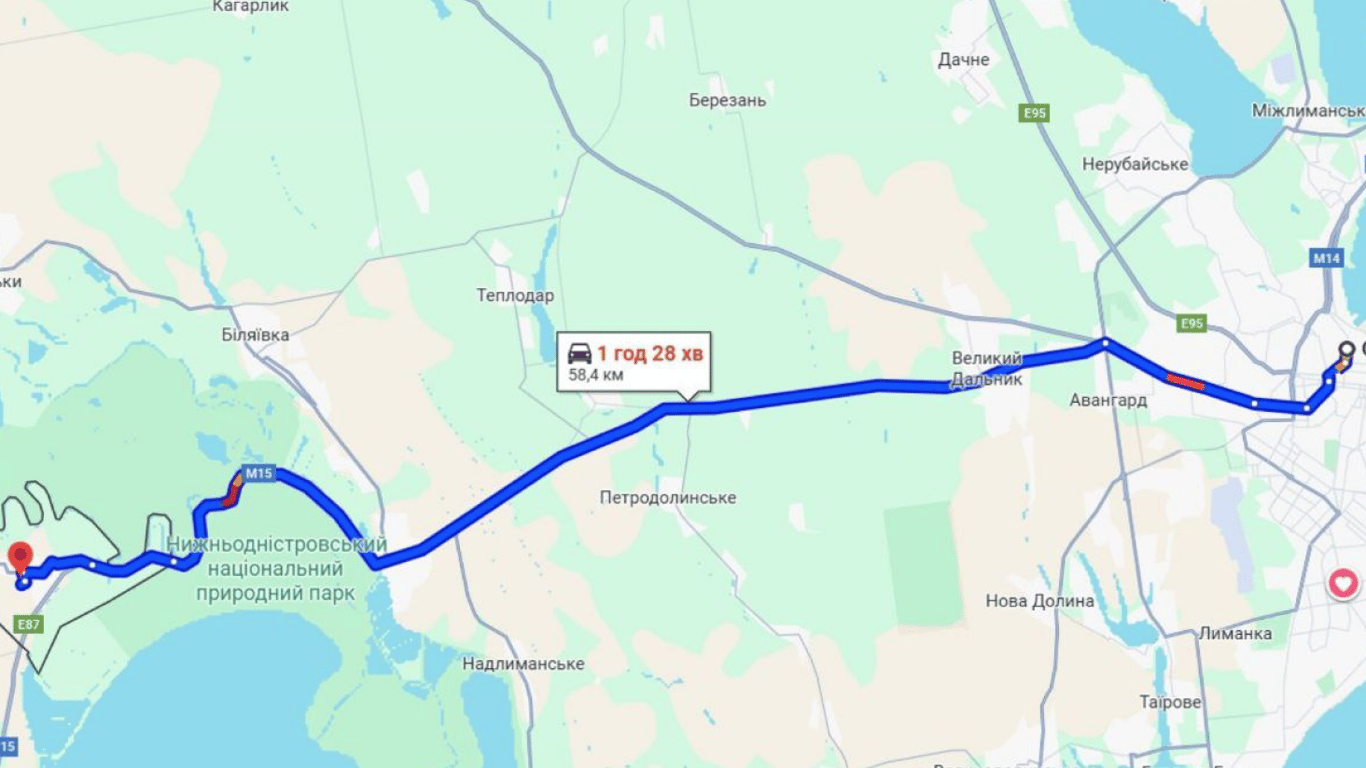
Task: Select the Нерубайське place label
Action: [1135, 164]
